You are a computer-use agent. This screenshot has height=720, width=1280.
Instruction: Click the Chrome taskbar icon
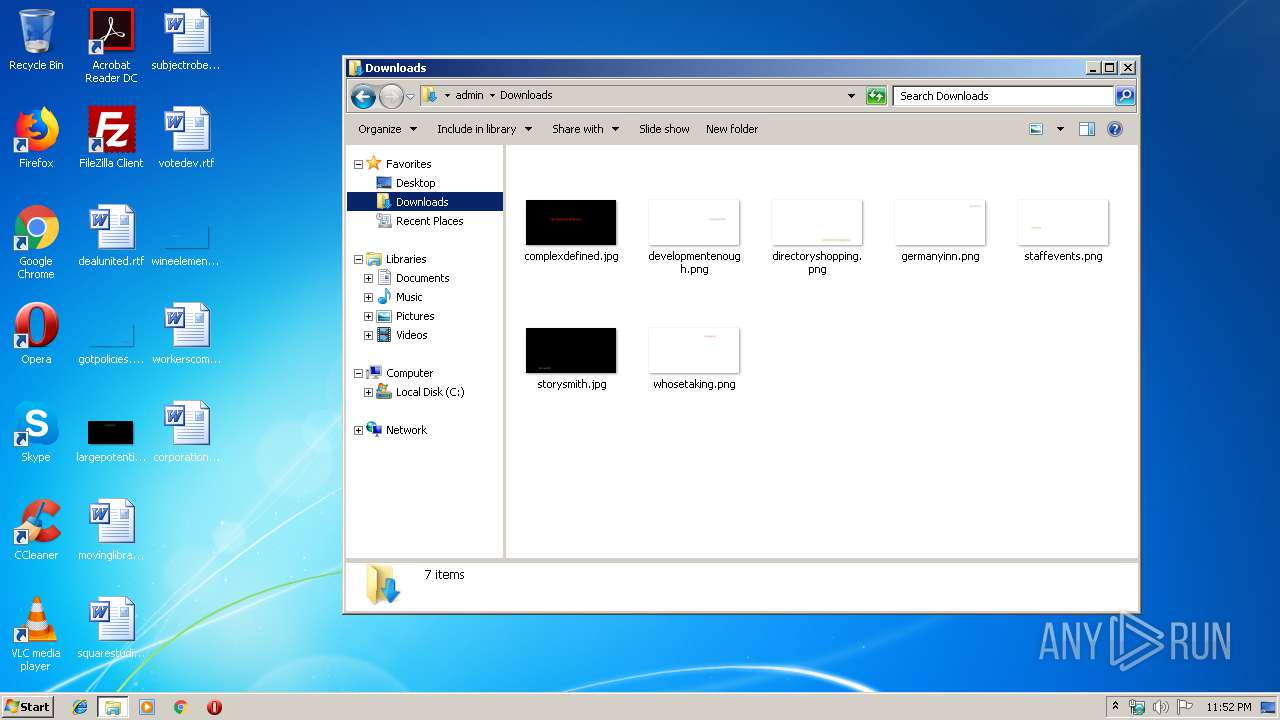[180, 707]
